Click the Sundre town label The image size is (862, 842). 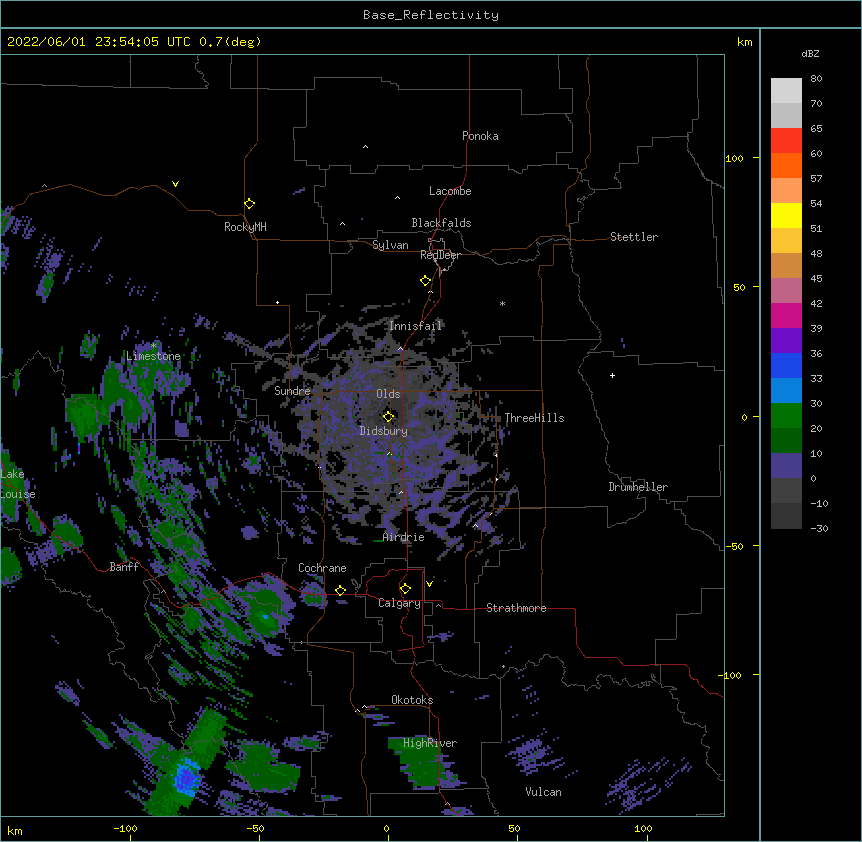[x=292, y=391]
